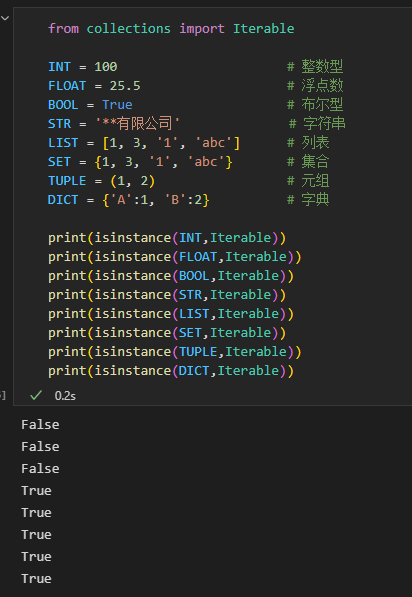Click print(isinstance(STR,Iterable)) statement
This screenshot has width=412, height=597.
click(167, 295)
